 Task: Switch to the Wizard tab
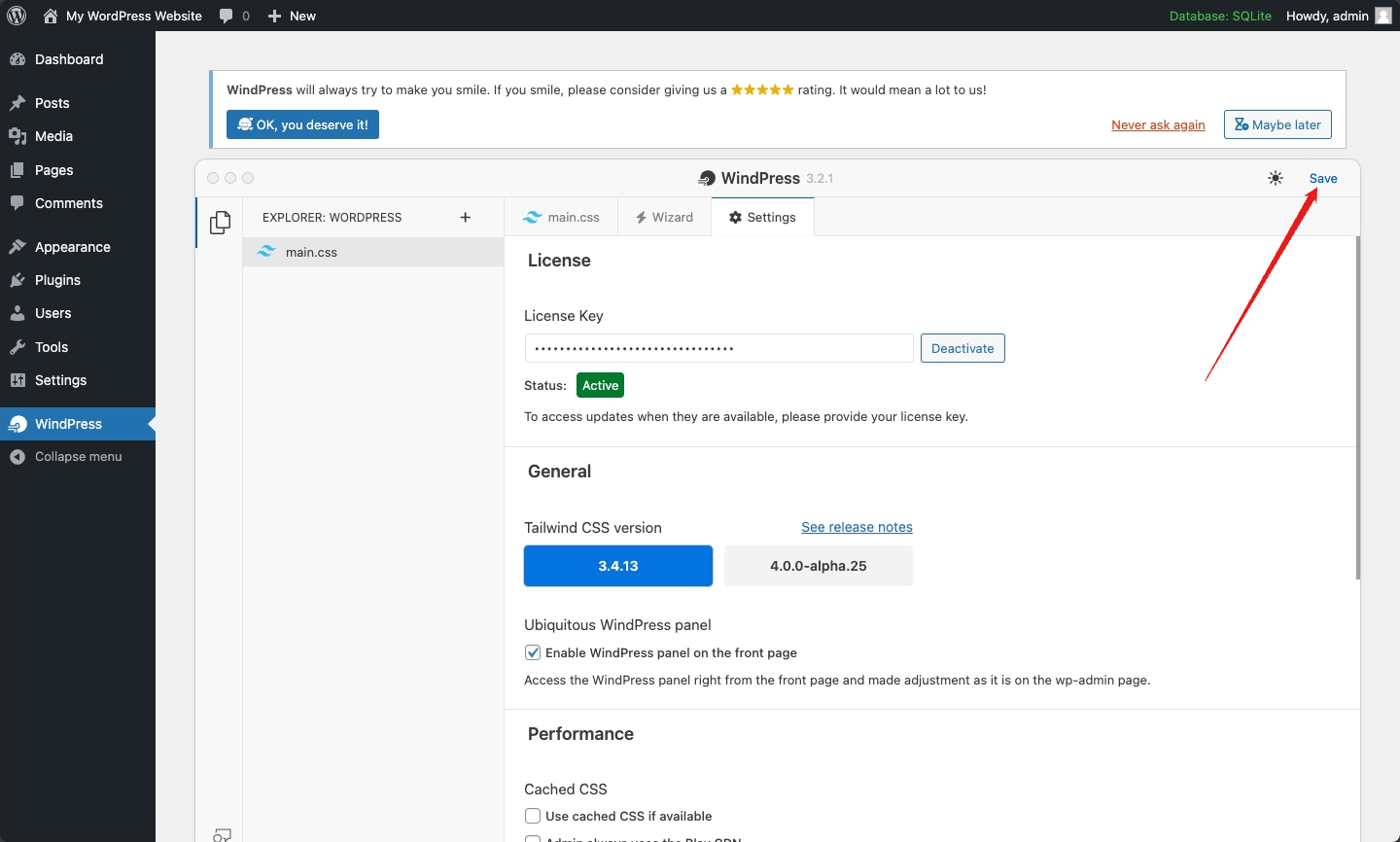pos(664,218)
